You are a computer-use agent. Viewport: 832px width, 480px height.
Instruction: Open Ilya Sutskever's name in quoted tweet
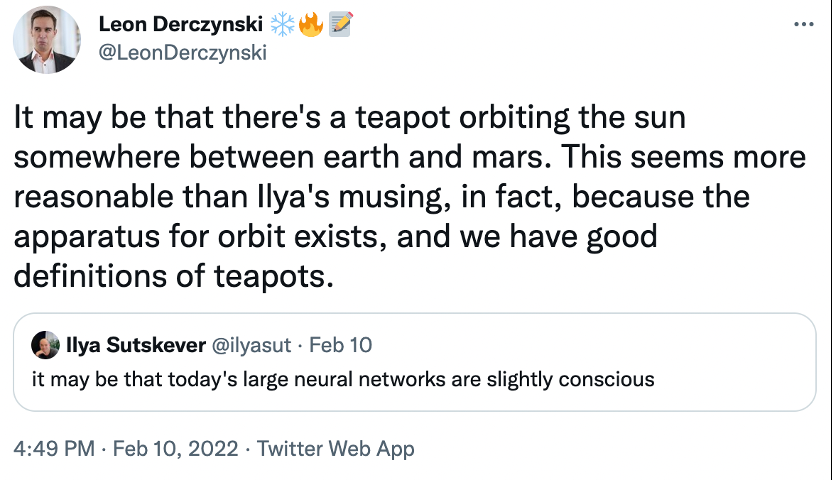click(136, 345)
